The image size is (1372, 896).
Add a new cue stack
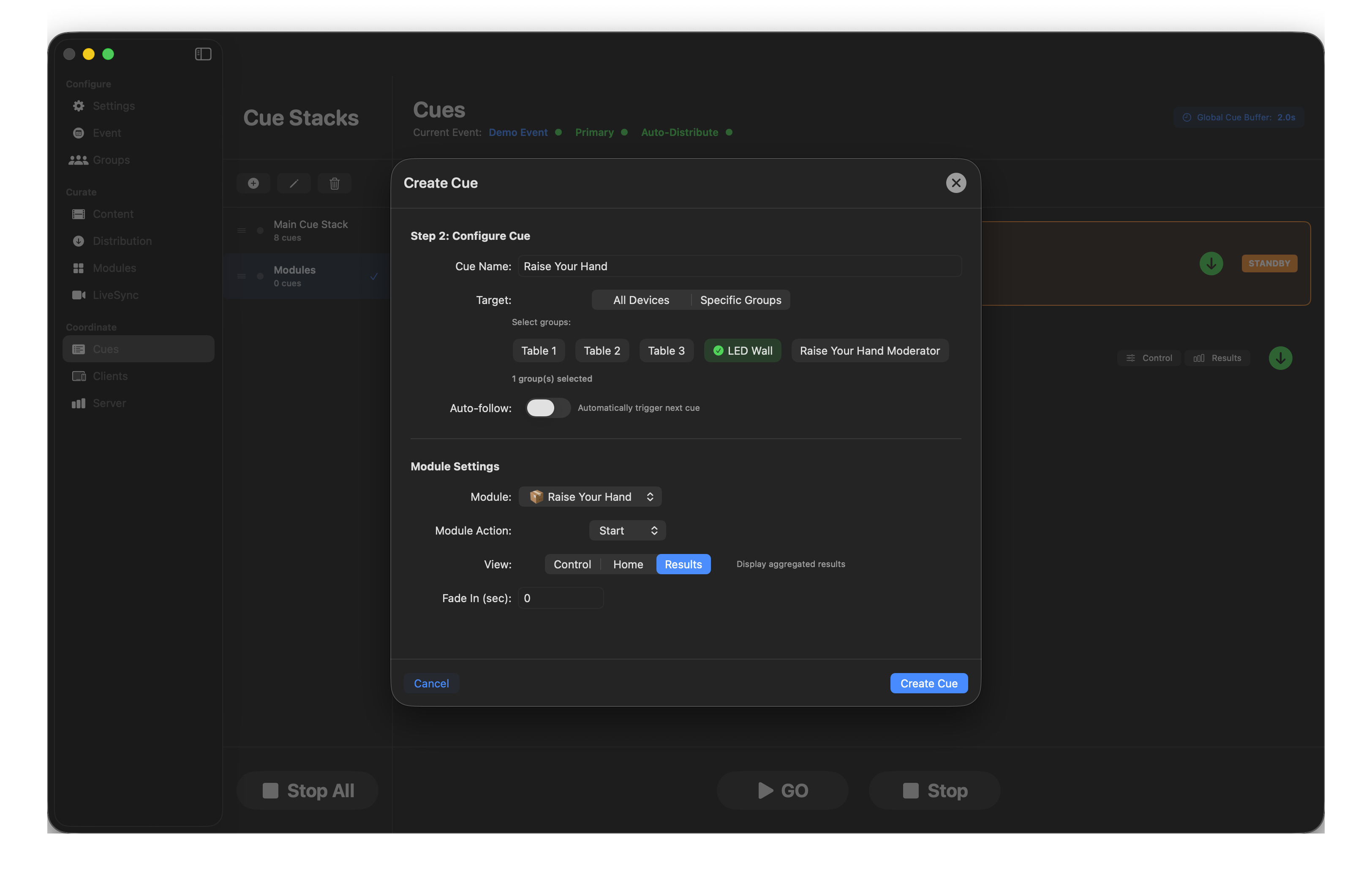pyautogui.click(x=253, y=183)
